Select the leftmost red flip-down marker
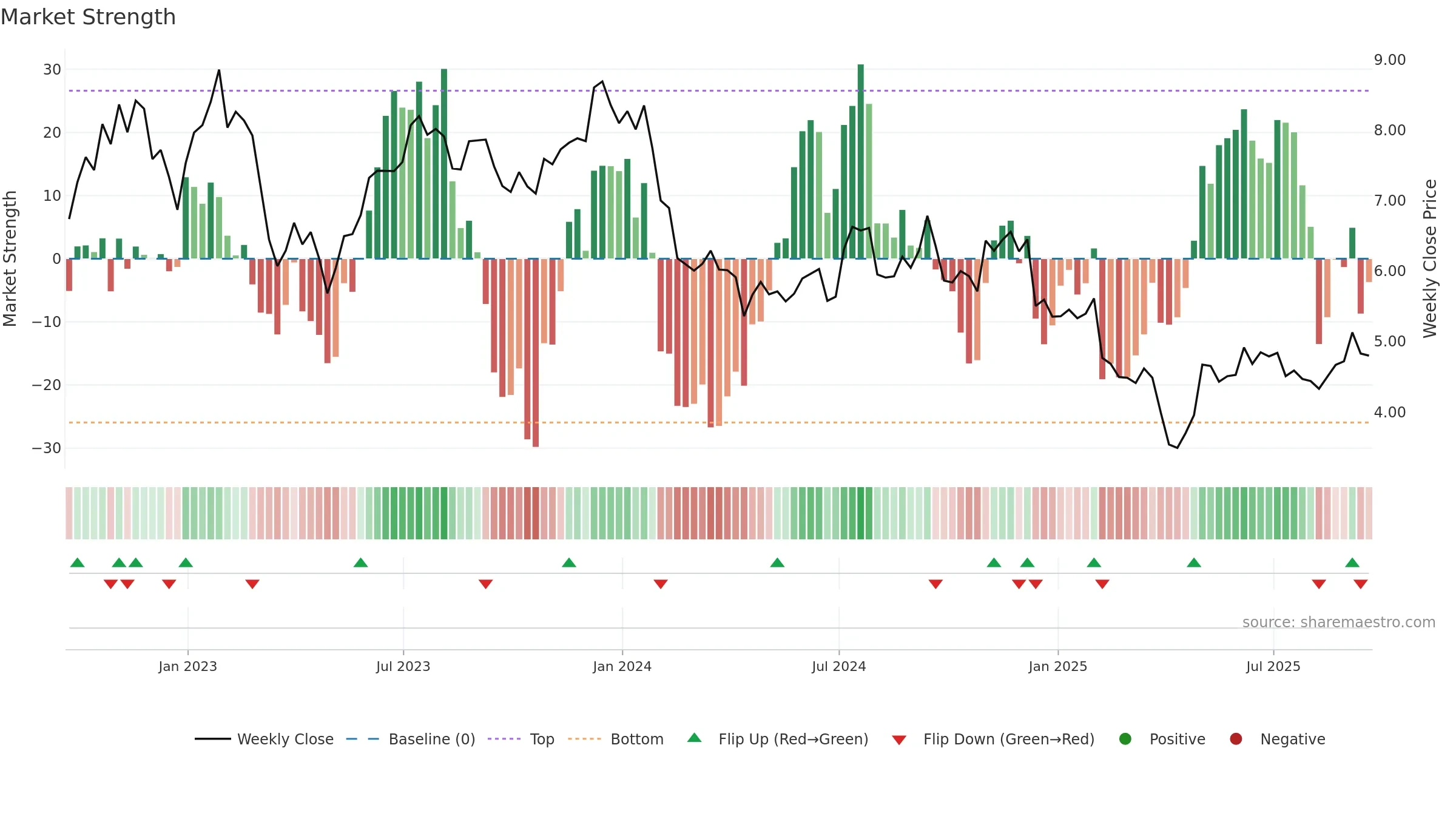 tap(110, 584)
